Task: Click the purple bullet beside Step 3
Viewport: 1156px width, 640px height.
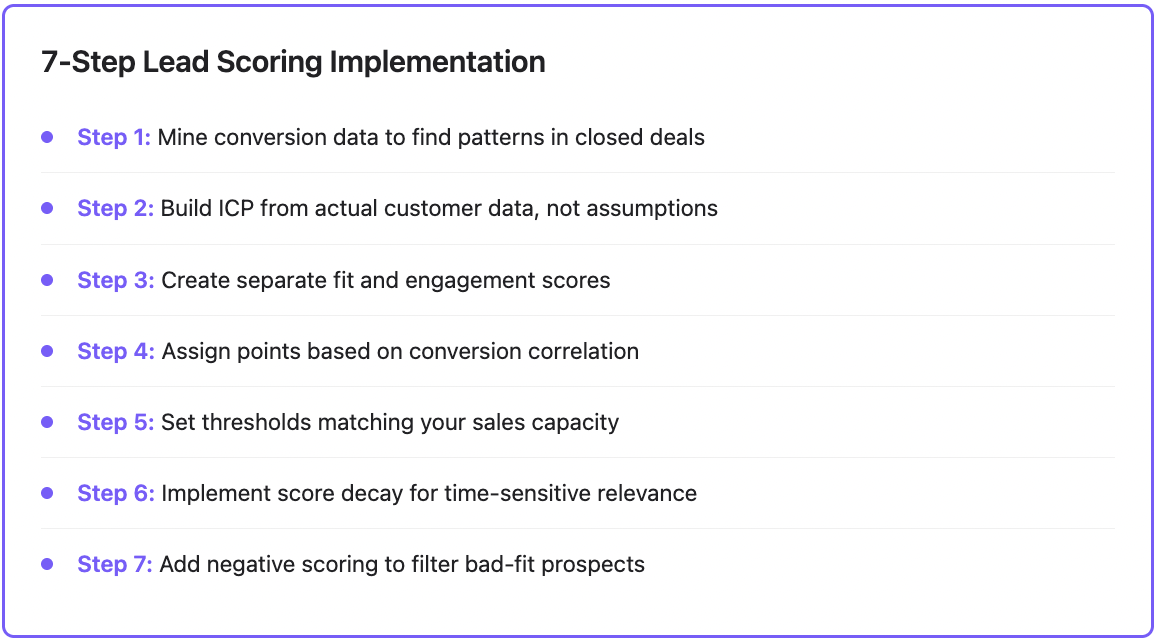Action: click(47, 280)
